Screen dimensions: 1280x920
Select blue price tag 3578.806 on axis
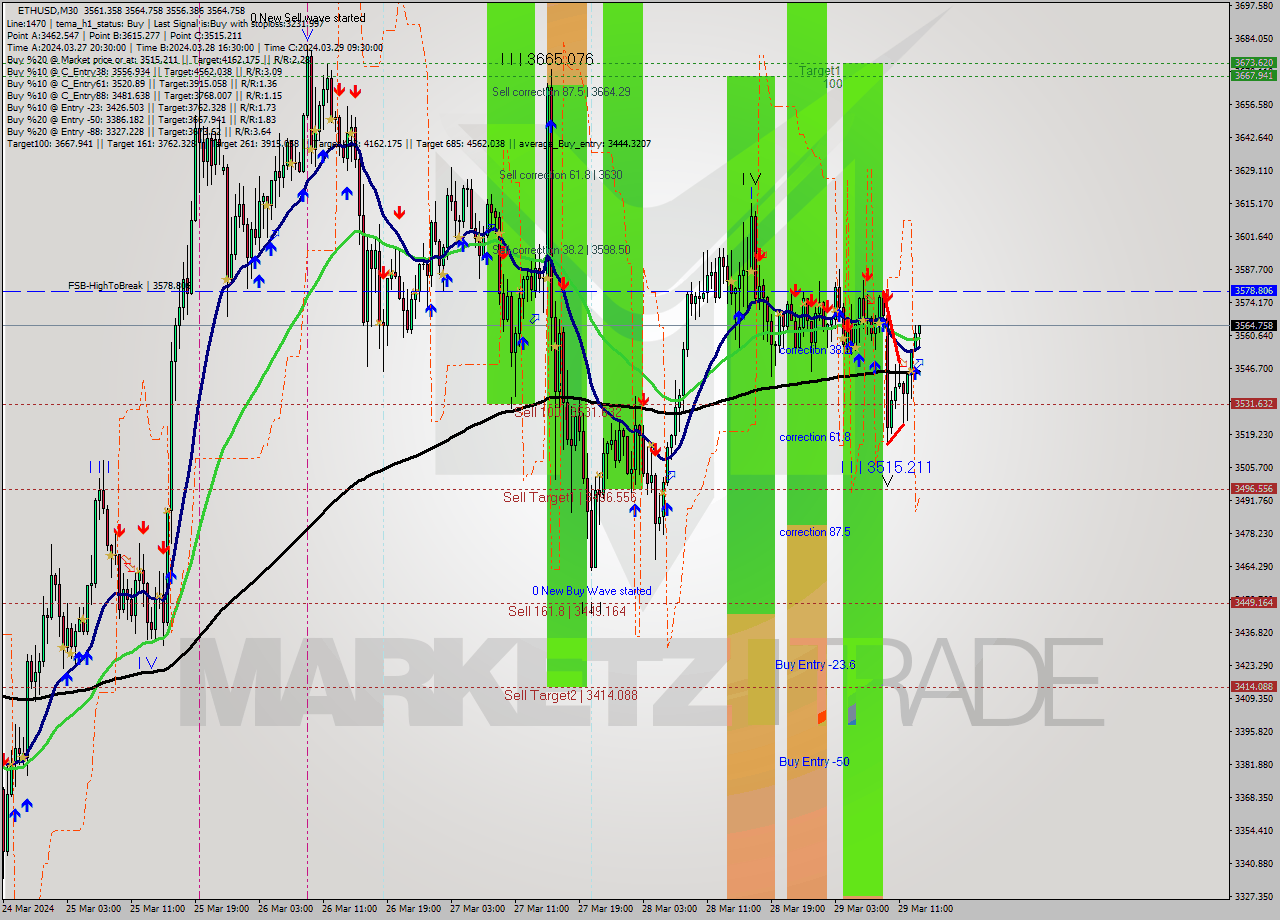pyautogui.click(x=1253, y=291)
